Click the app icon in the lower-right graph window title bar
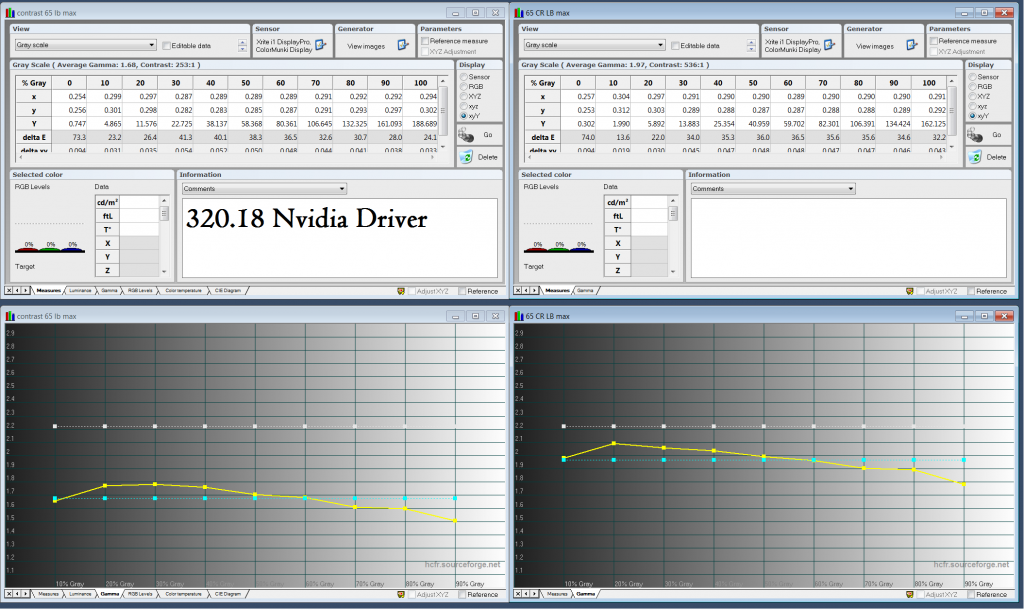The image size is (1024, 610). click(x=519, y=316)
